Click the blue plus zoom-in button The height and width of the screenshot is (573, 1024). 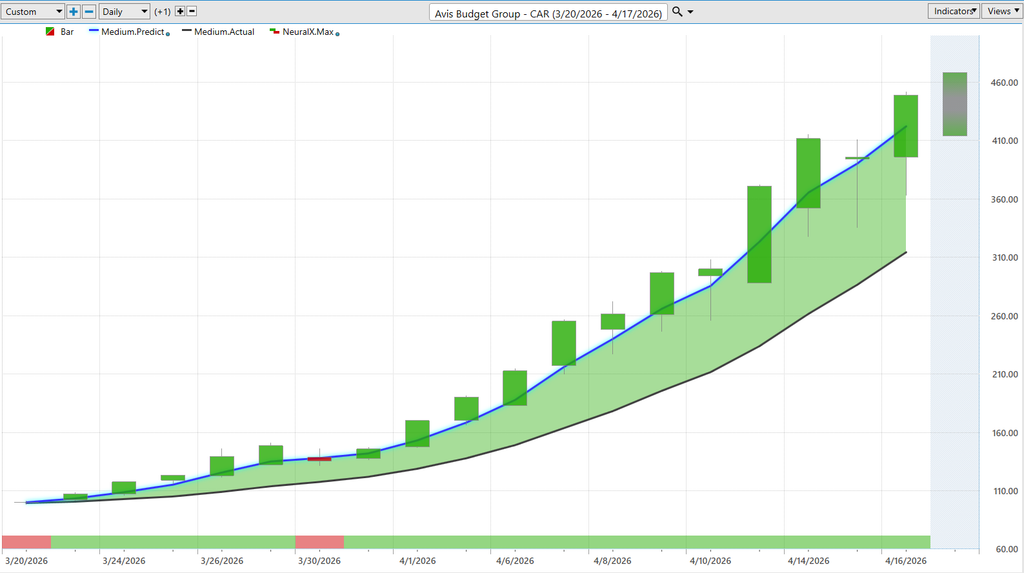pos(74,12)
